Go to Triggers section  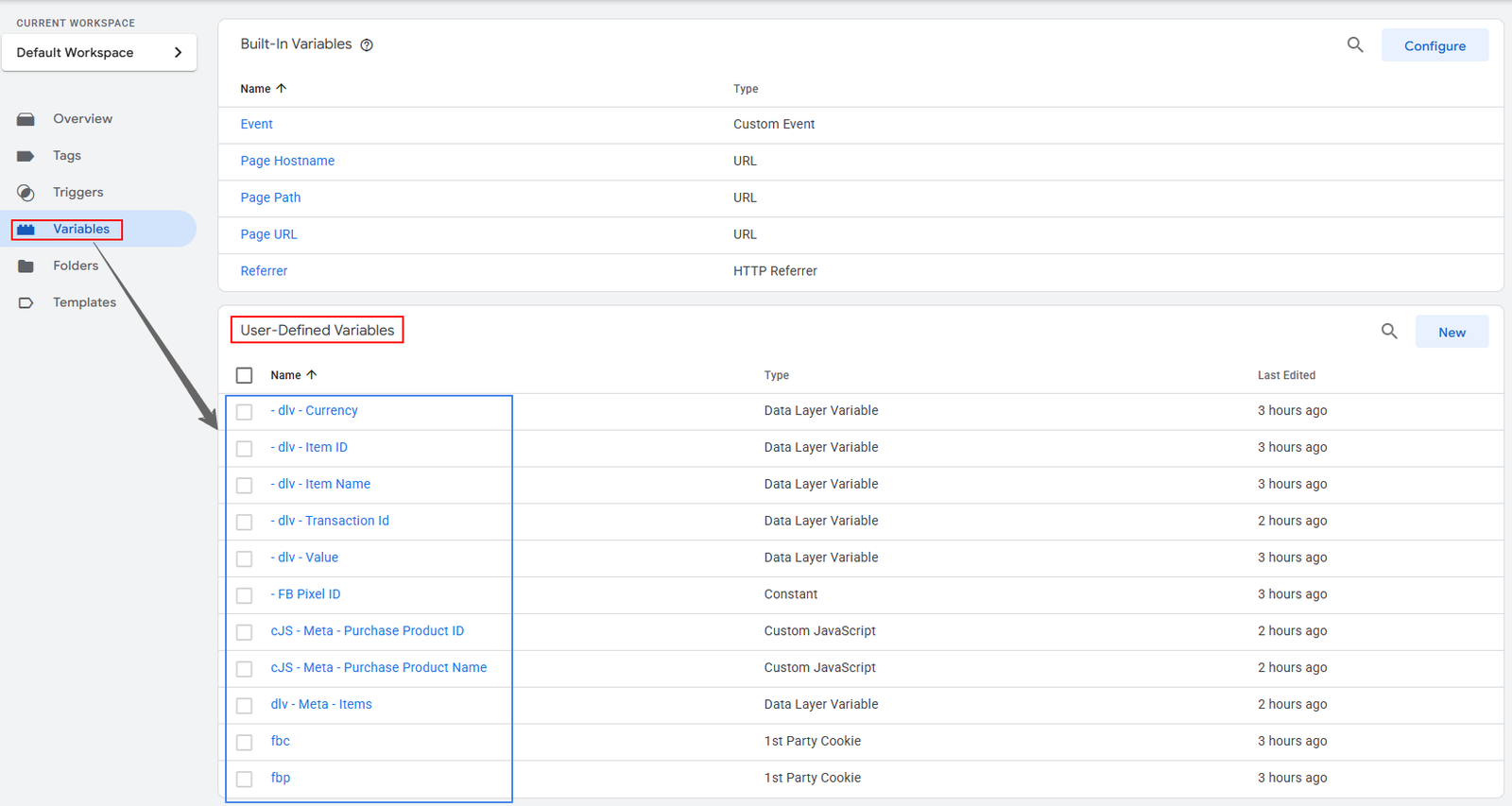(78, 193)
